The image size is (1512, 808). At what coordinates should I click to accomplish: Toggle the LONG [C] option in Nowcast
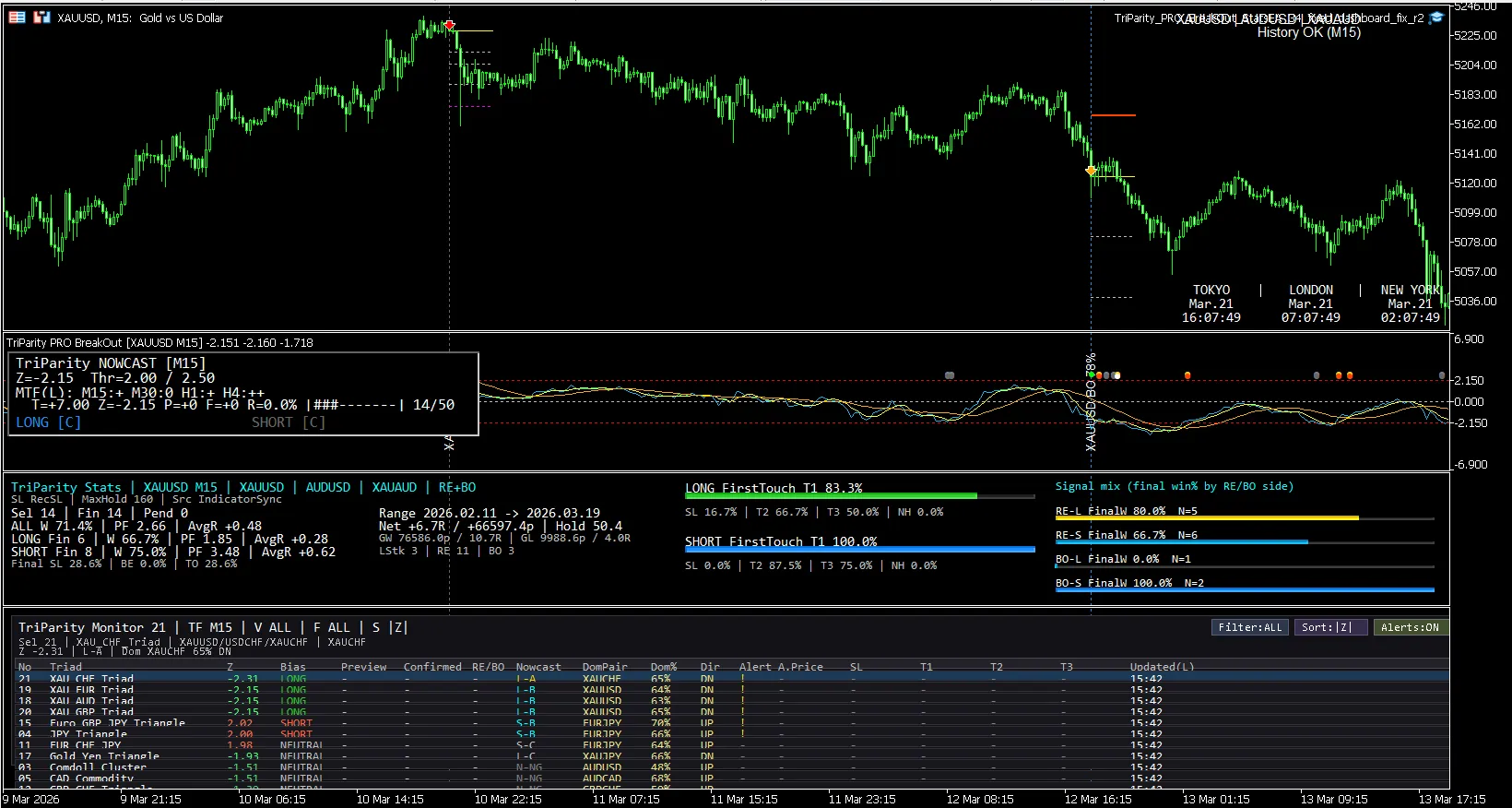[x=48, y=422]
